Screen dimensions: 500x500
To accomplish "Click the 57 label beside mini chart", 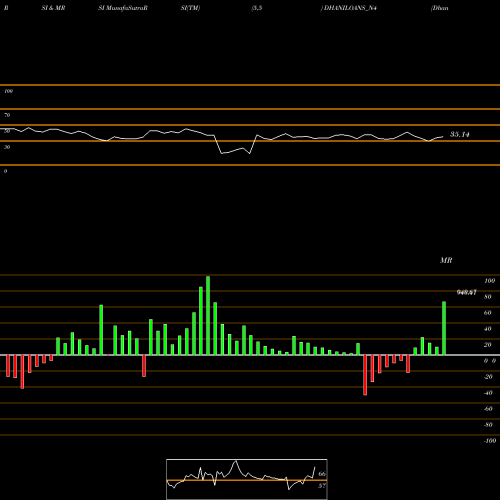I will (x=322, y=486).
